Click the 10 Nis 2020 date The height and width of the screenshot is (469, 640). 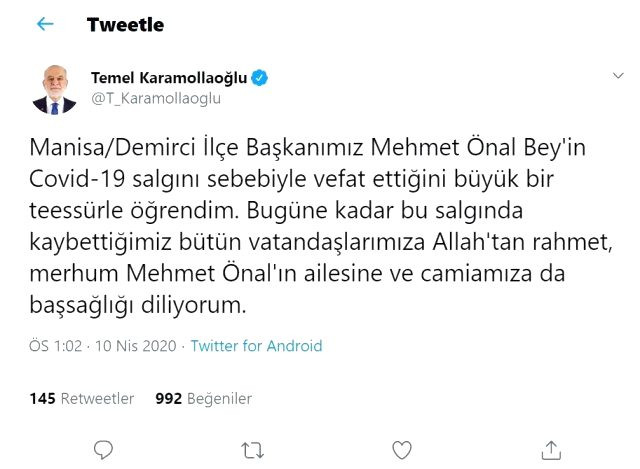(x=136, y=346)
